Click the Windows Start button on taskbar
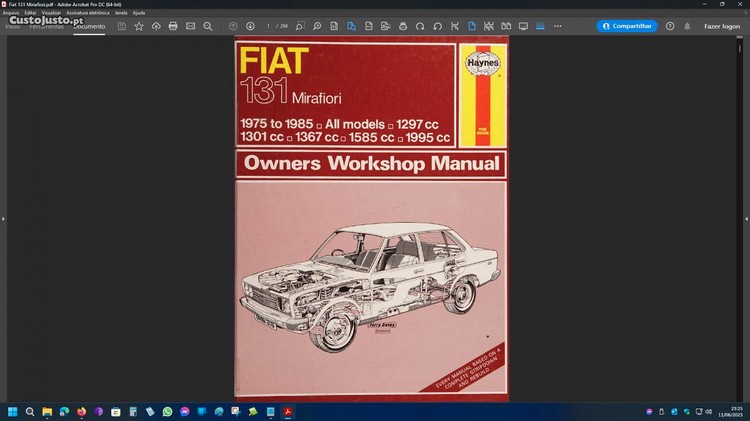This screenshot has height=421, width=750. point(12,411)
